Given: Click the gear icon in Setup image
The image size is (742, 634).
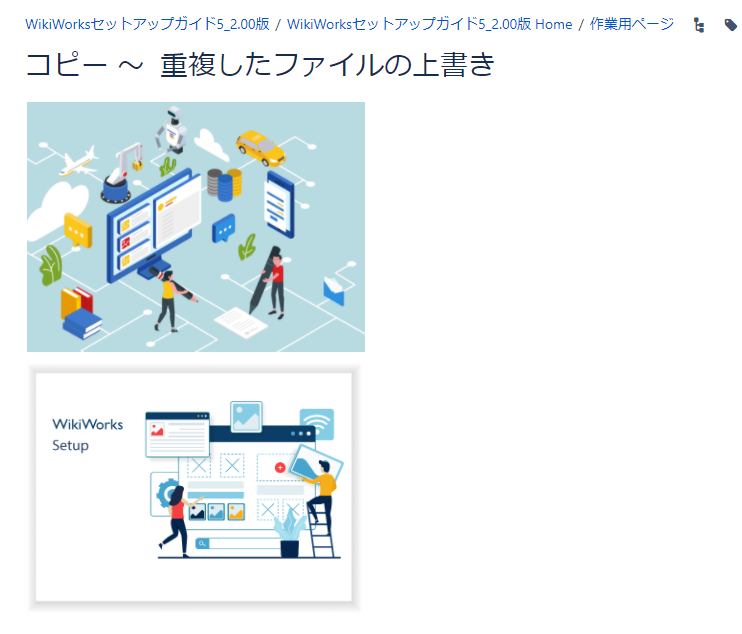Looking at the screenshot, I should (164, 494).
